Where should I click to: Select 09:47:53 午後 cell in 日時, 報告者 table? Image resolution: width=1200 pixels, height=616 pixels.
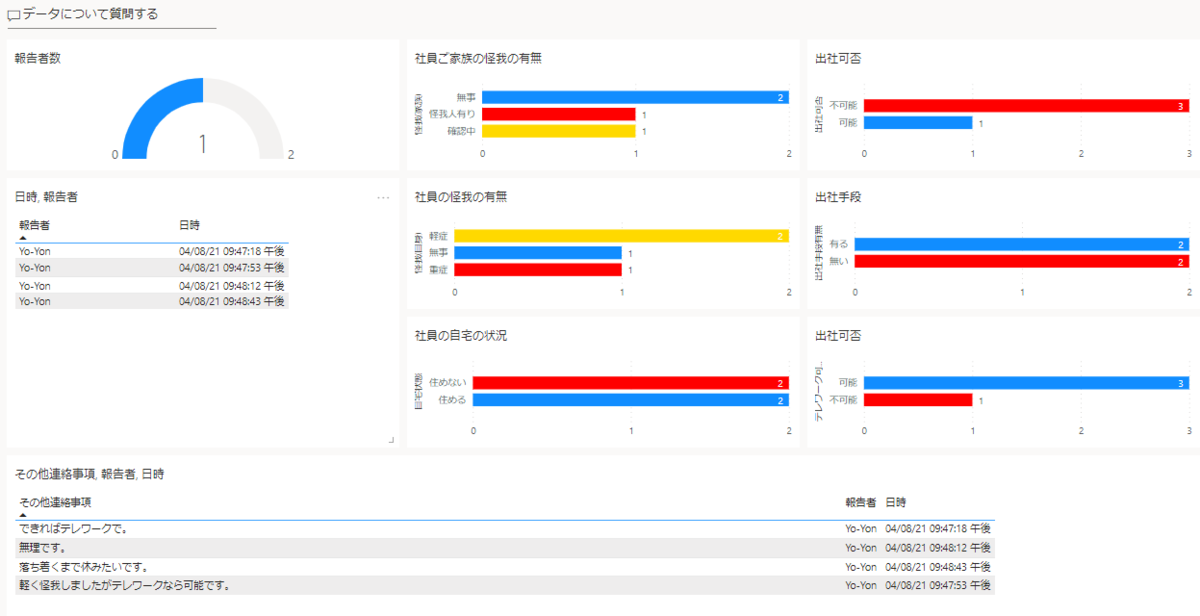[x=232, y=267]
